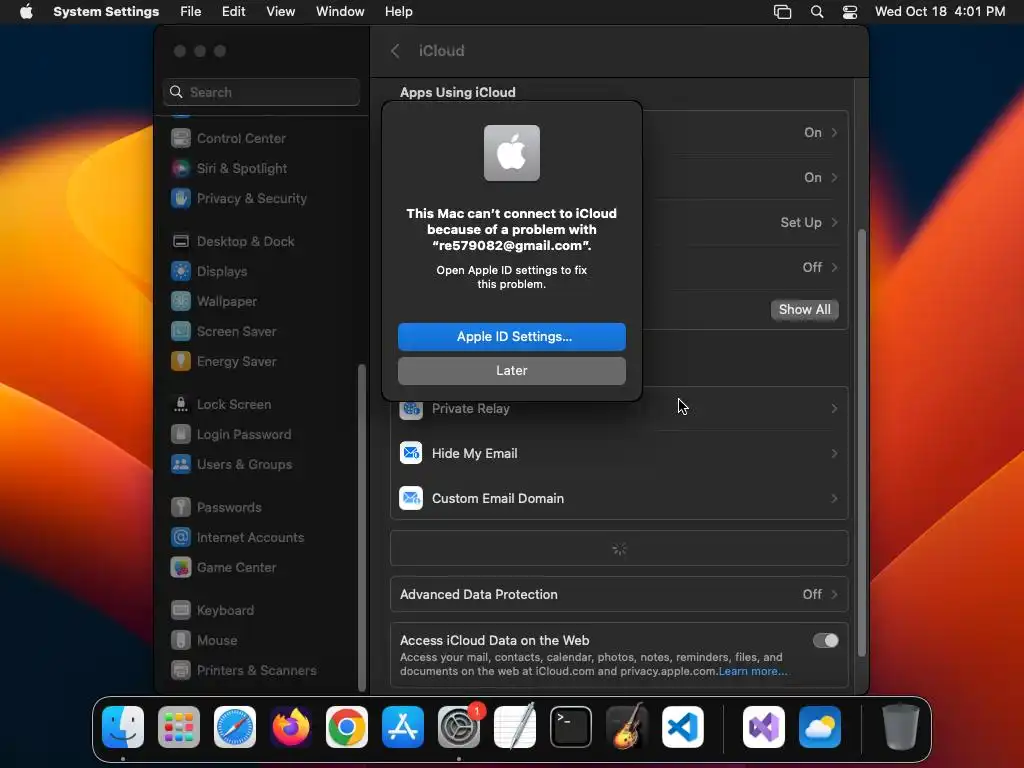Open Stage Manager icon in menu bar
Screen dimensions: 1024x768
pyautogui.click(x=782, y=12)
